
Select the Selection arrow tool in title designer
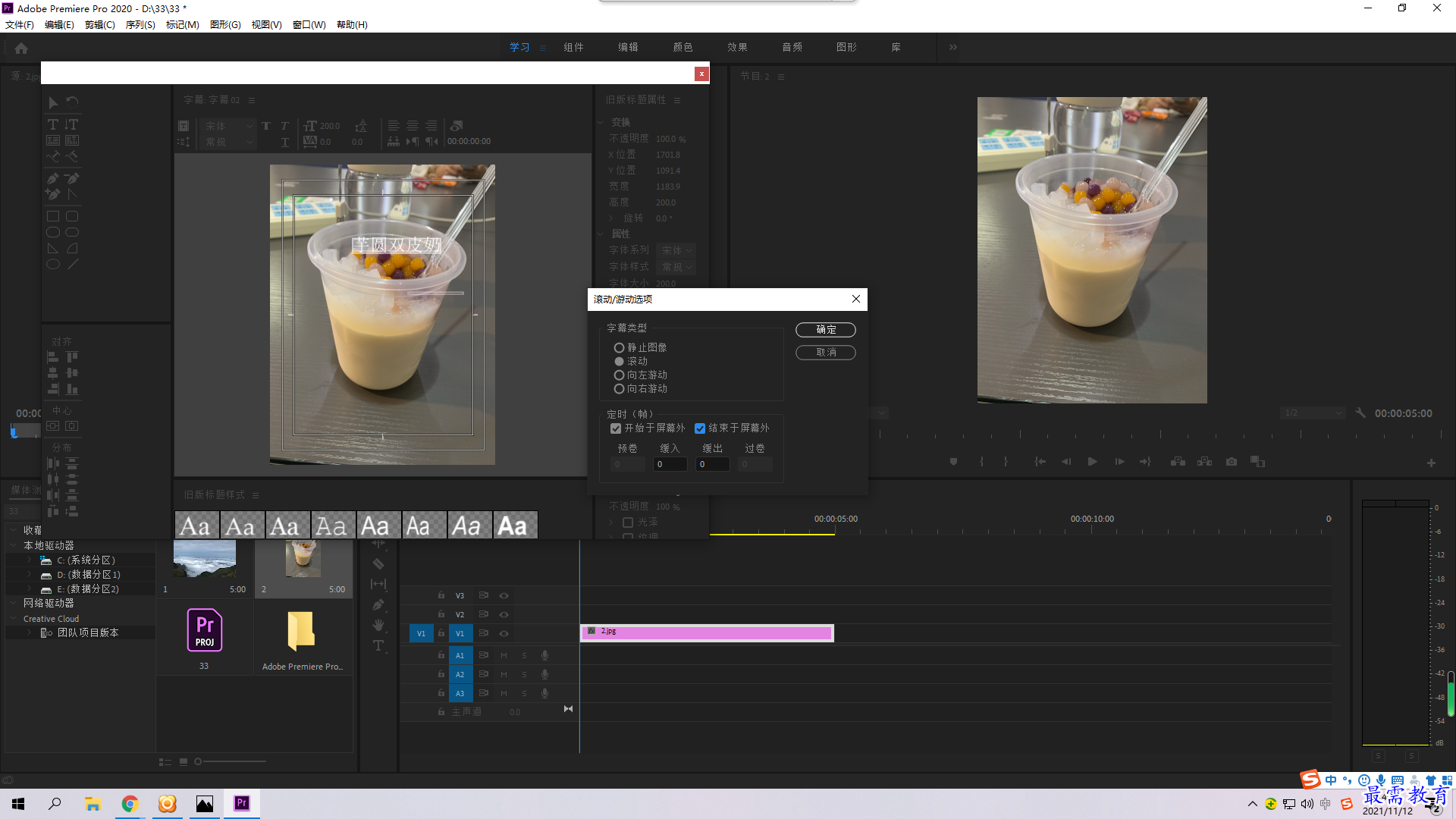[53, 102]
